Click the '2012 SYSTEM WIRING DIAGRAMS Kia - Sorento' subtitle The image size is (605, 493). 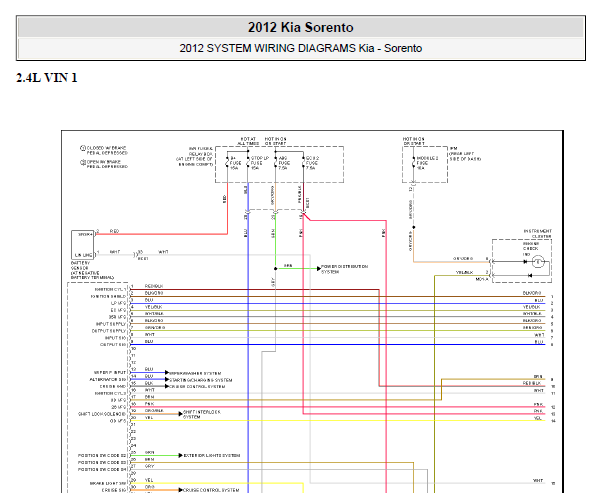click(x=301, y=48)
